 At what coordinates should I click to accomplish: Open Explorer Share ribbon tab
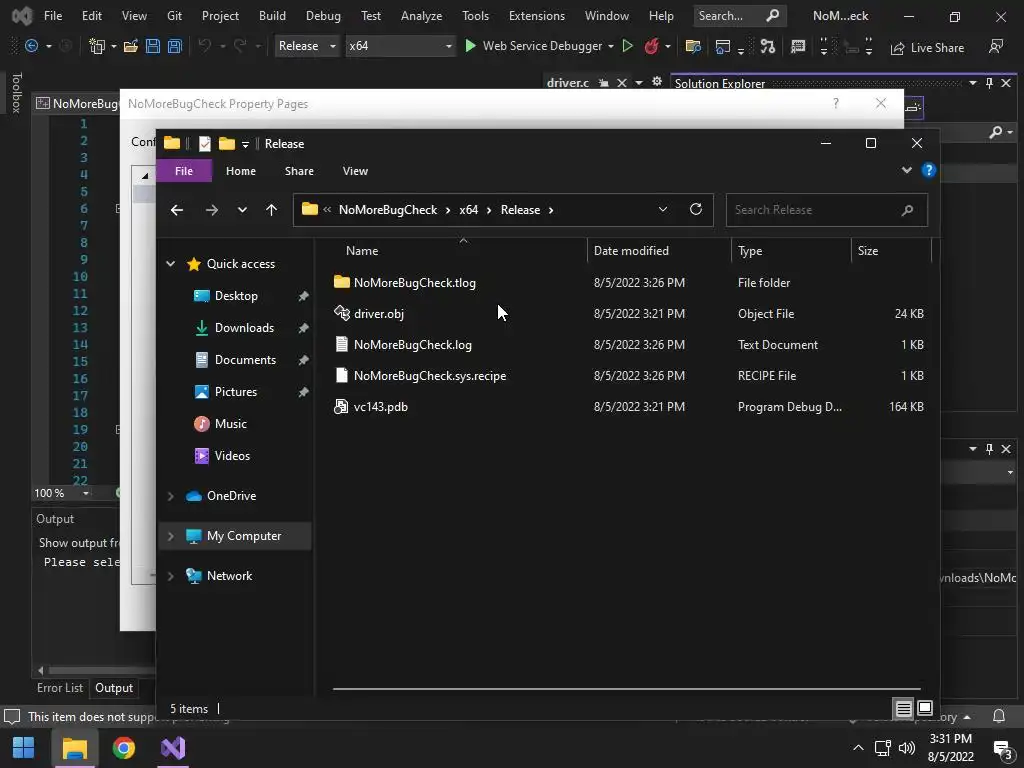click(299, 170)
